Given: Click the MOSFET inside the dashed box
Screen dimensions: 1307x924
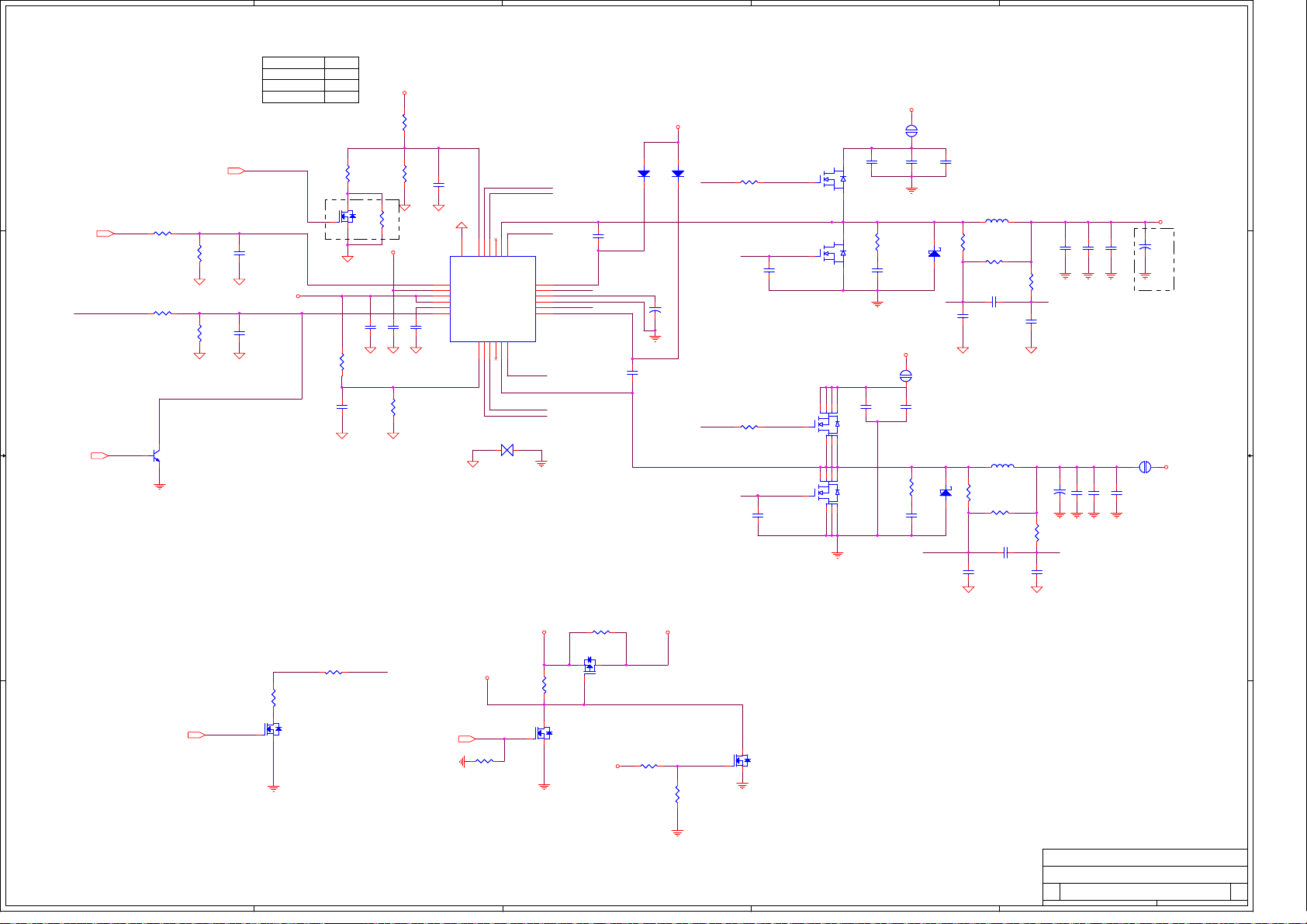Looking at the screenshot, I should click(347, 216).
